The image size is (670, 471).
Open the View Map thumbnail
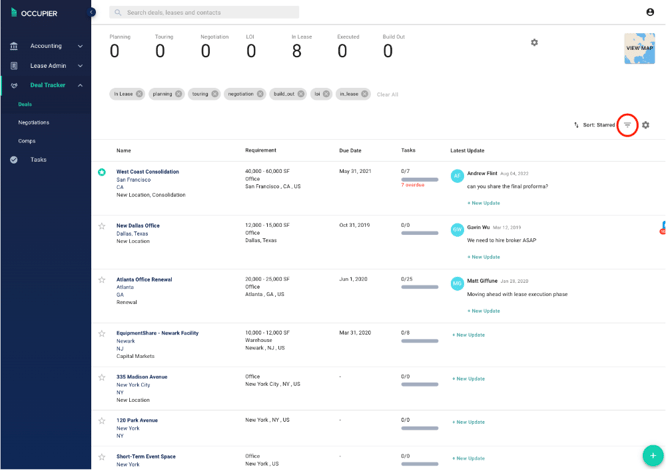pyautogui.click(x=639, y=48)
